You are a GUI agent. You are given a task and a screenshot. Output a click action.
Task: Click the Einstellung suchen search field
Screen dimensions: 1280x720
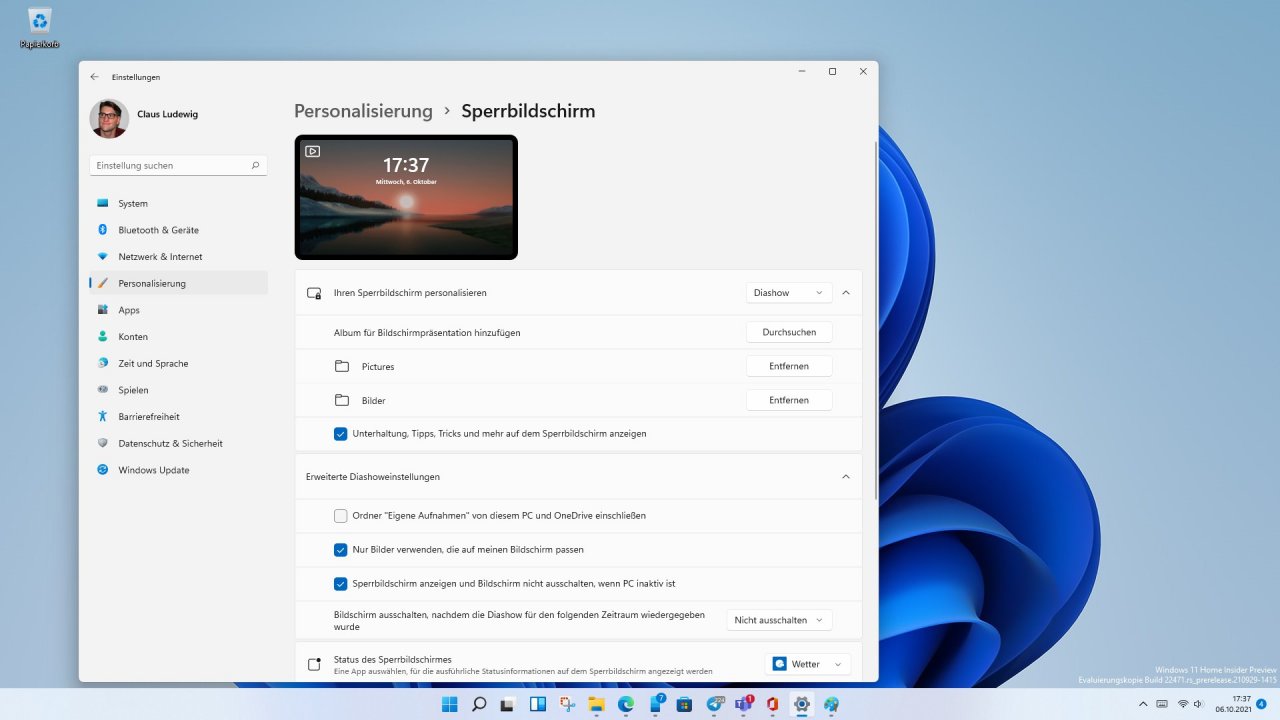(178, 165)
